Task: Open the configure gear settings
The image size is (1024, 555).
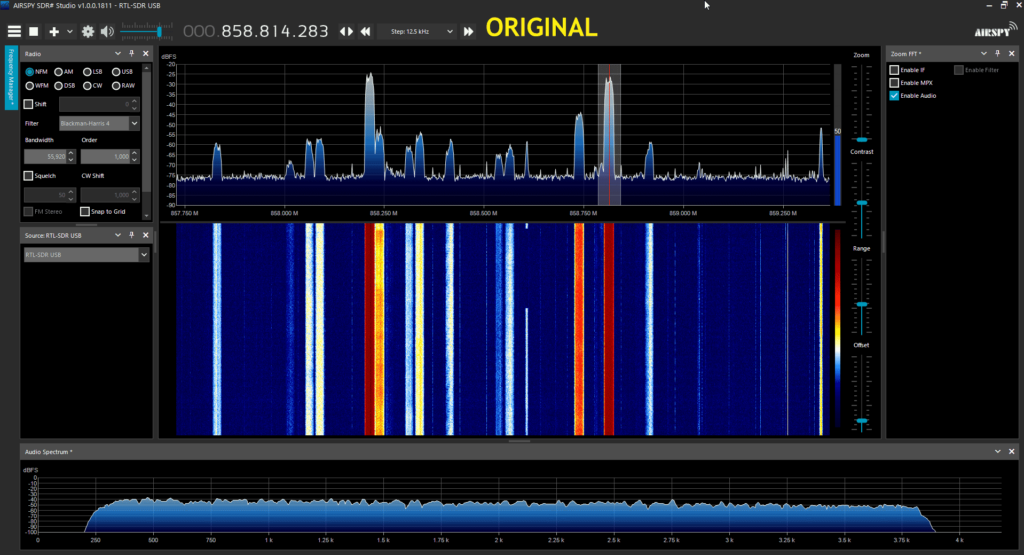Action: [88, 31]
